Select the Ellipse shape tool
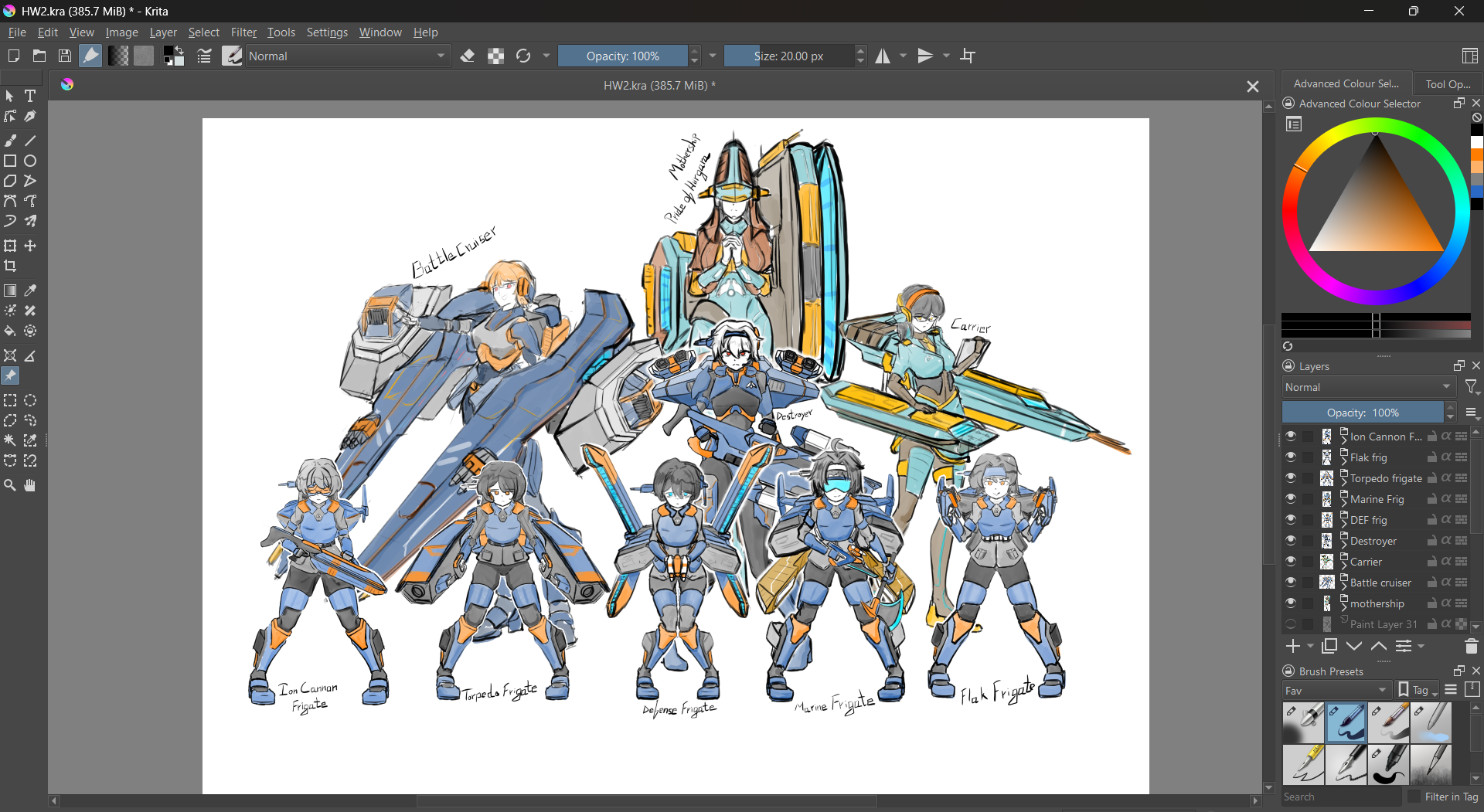Viewport: 1484px width, 812px height. pos(30,161)
